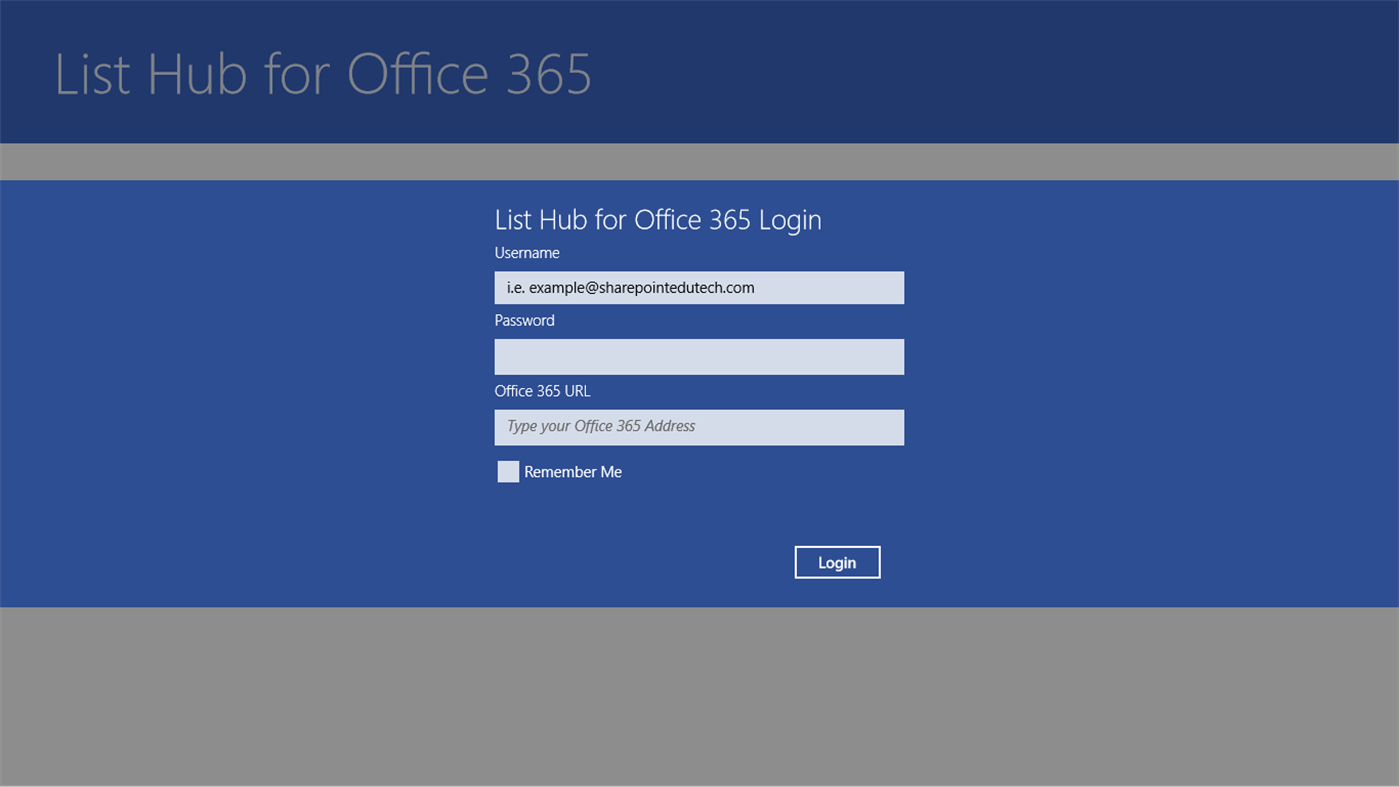Click the Remember Me label text
The height and width of the screenshot is (787, 1399).
click(572, 471)
